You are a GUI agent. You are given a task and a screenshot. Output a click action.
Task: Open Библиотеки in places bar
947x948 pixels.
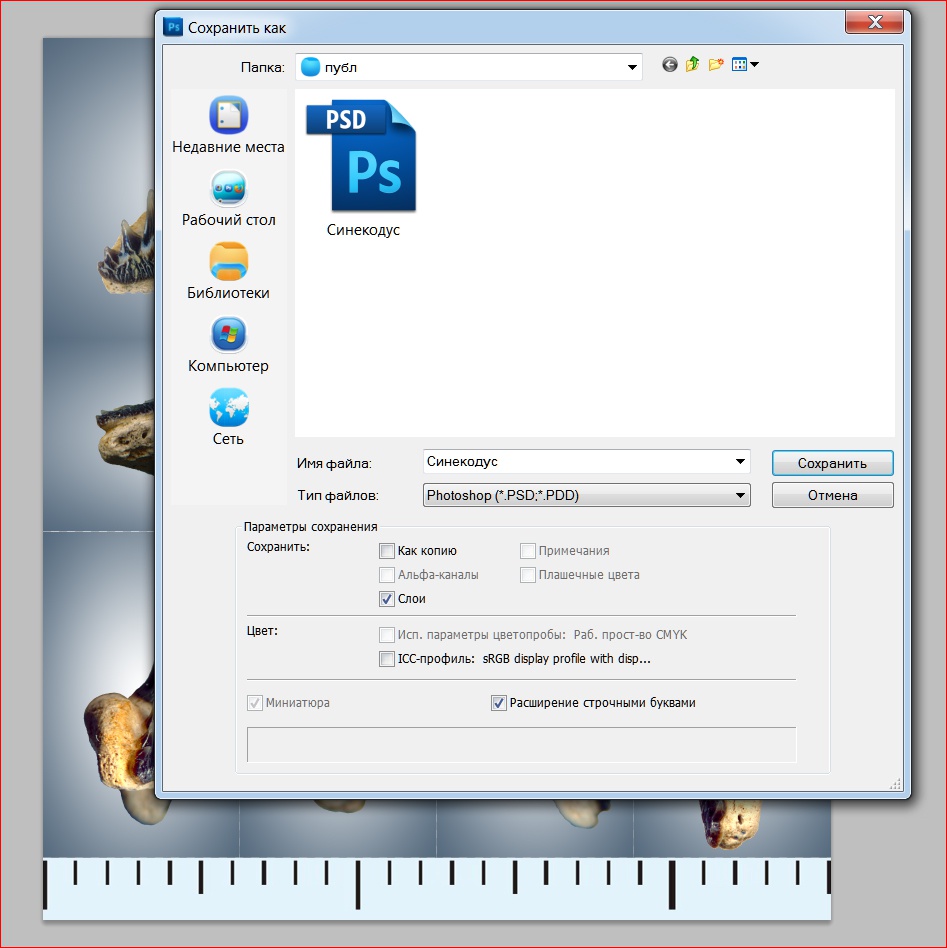click(228, 272)
